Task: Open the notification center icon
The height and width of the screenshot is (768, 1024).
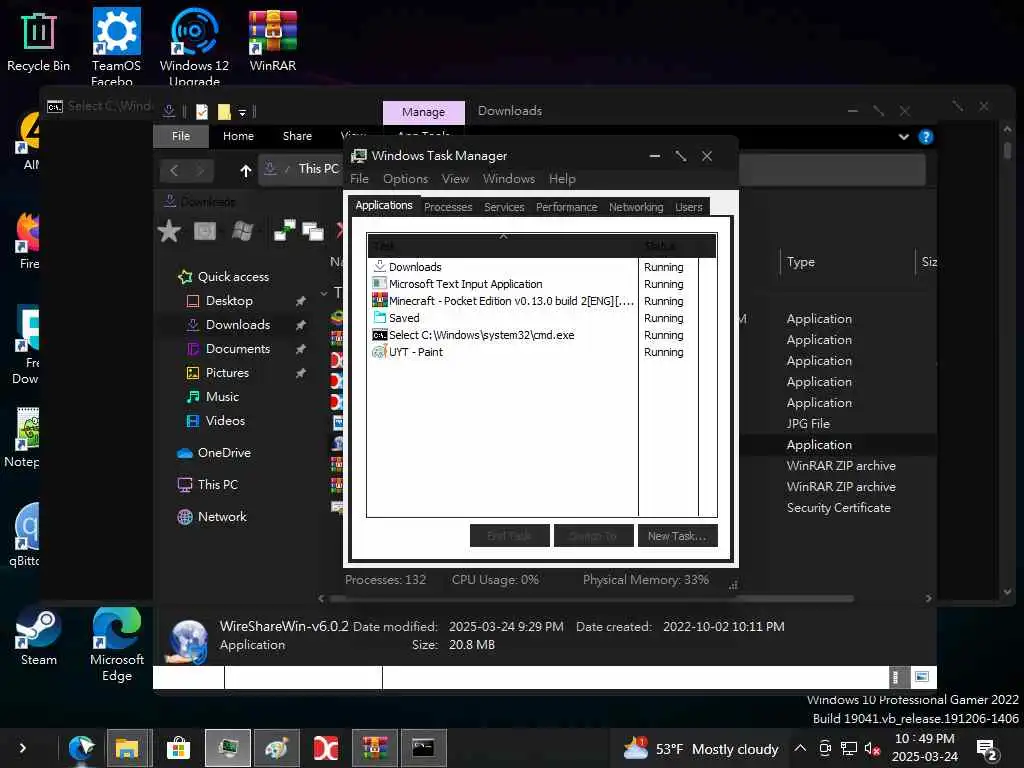Action: (987, 750)
